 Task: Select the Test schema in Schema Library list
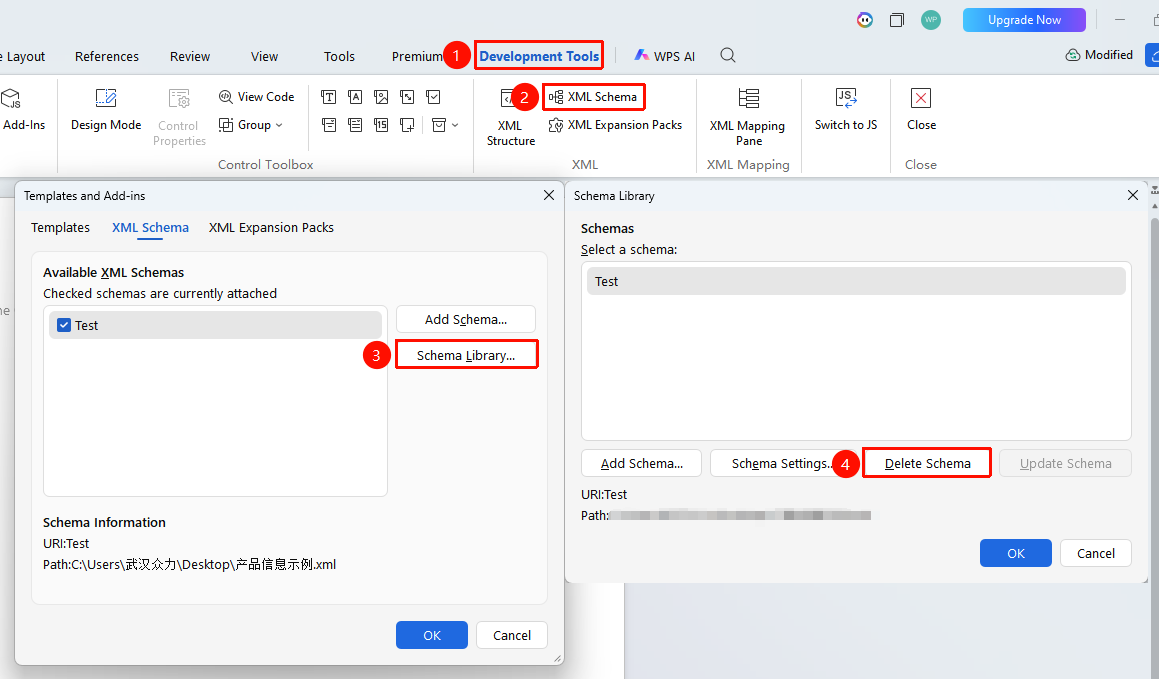pos(856,282)
